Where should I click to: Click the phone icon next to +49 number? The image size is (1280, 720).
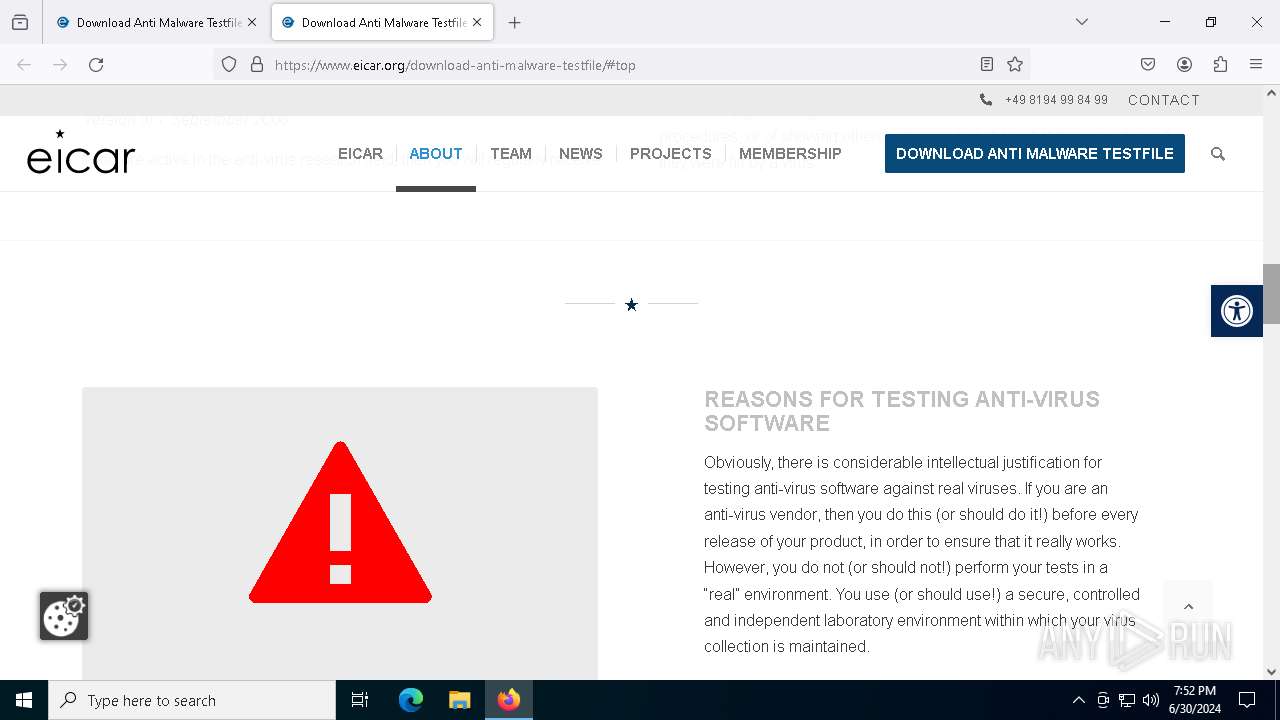[986, 100]
